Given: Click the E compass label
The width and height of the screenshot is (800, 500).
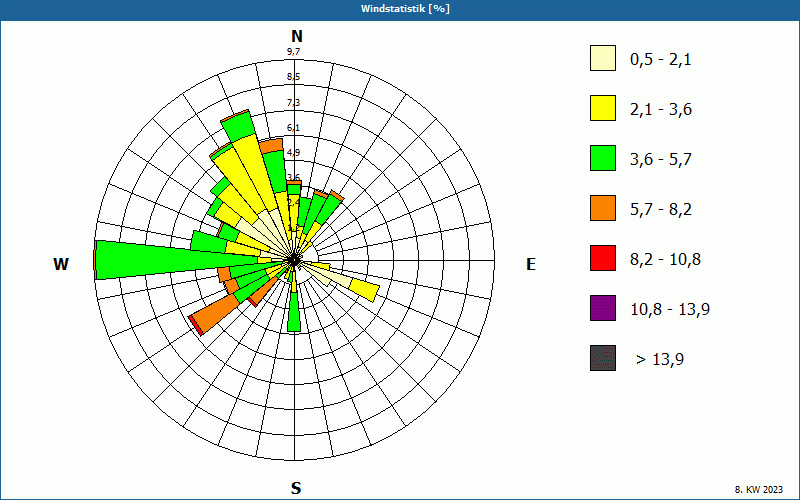Looking at the screenshot, I should click(531, 264).
